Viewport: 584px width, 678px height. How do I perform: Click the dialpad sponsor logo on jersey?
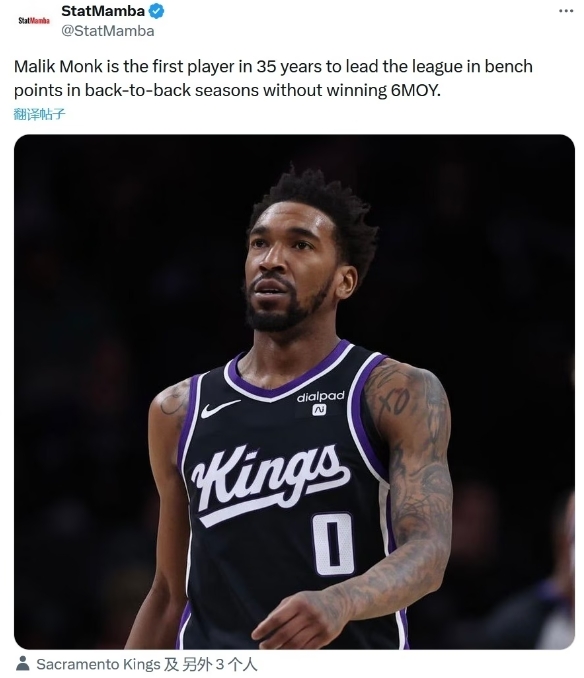(320, 402)
